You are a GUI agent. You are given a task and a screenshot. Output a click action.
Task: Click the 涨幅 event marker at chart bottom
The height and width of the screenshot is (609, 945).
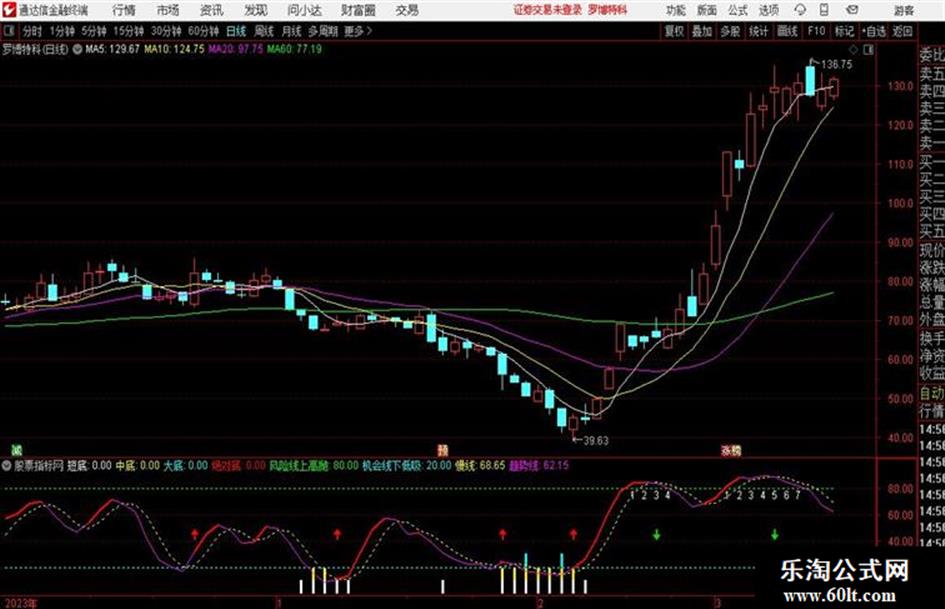point(731,450)
